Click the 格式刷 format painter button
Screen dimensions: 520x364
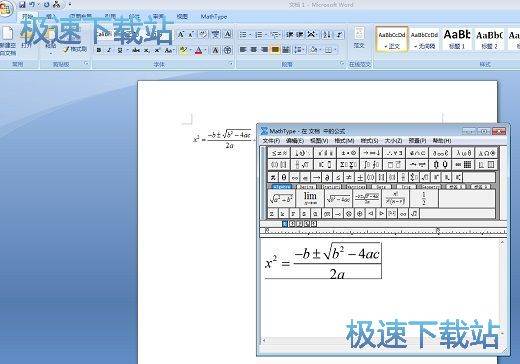point(75,49)
